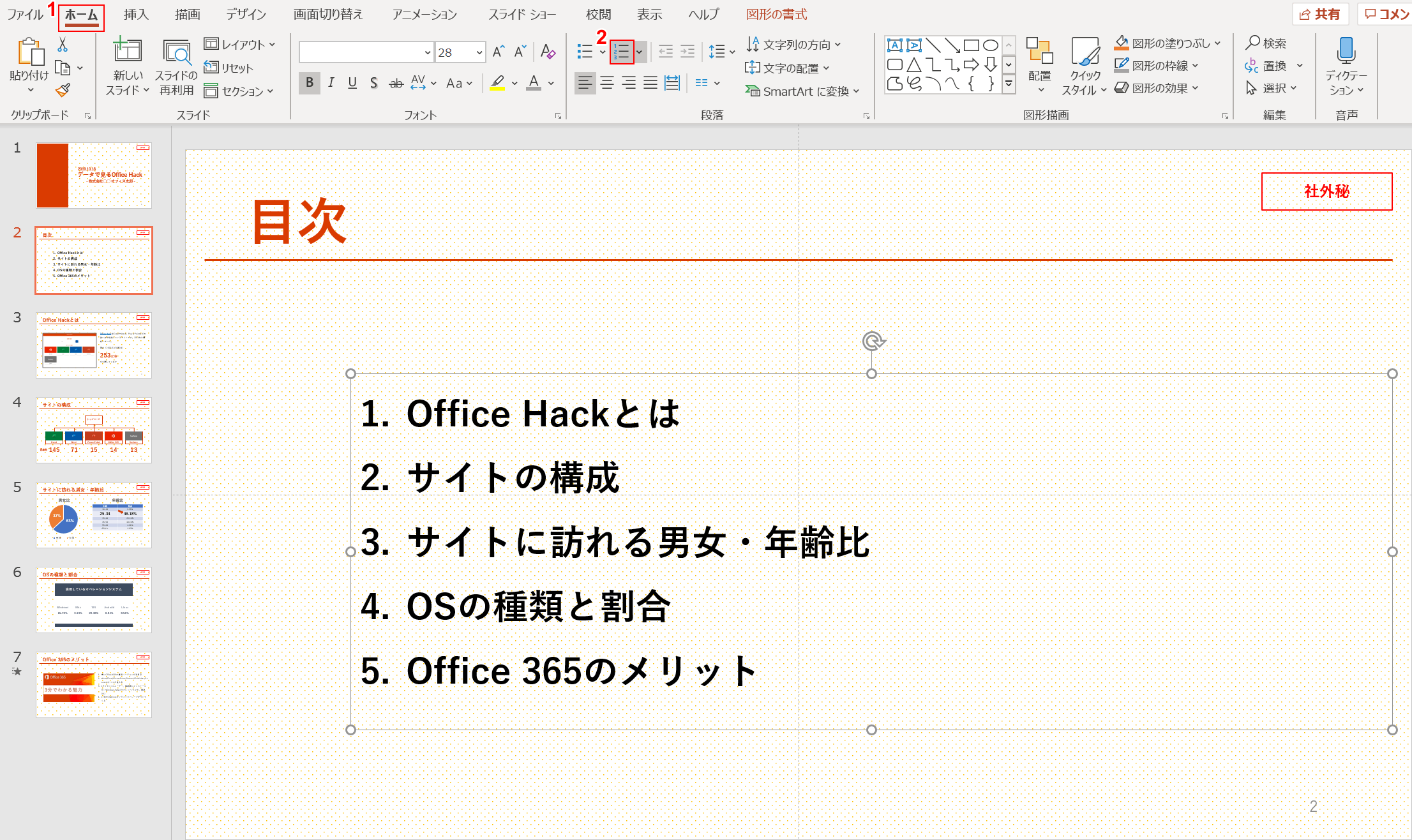Select the Format Painter brush icon

click(x=63, y=91)
